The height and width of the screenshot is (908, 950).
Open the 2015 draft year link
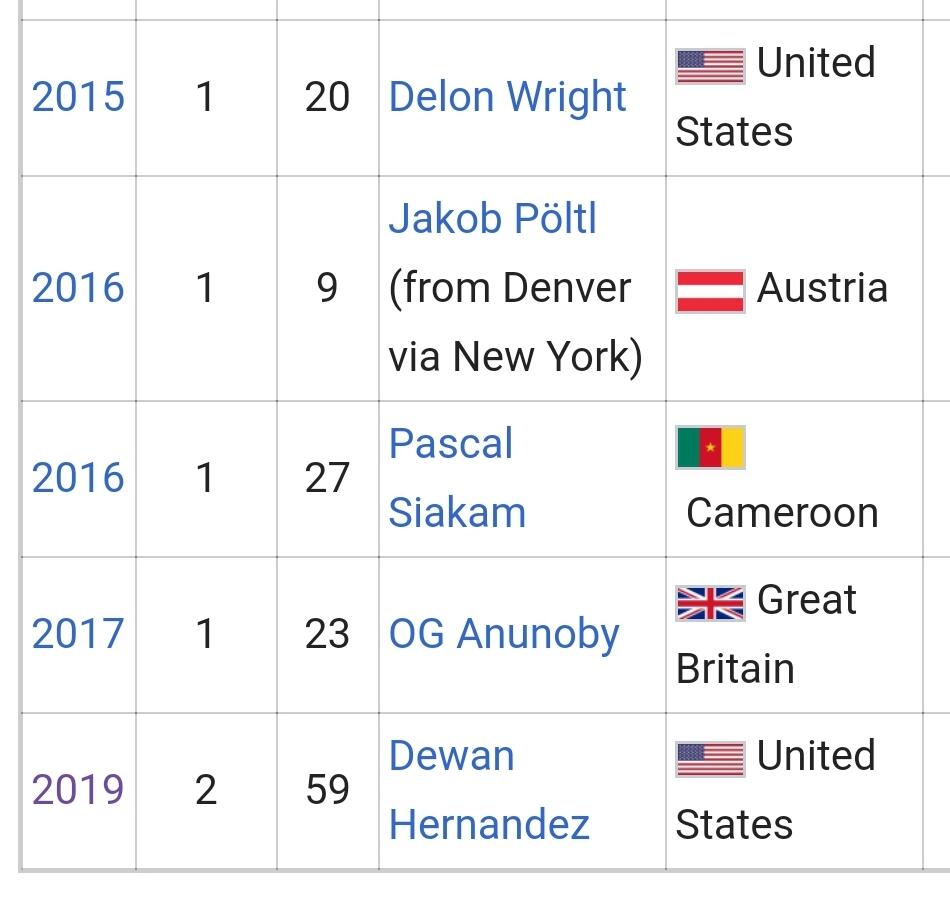point(78,97)
